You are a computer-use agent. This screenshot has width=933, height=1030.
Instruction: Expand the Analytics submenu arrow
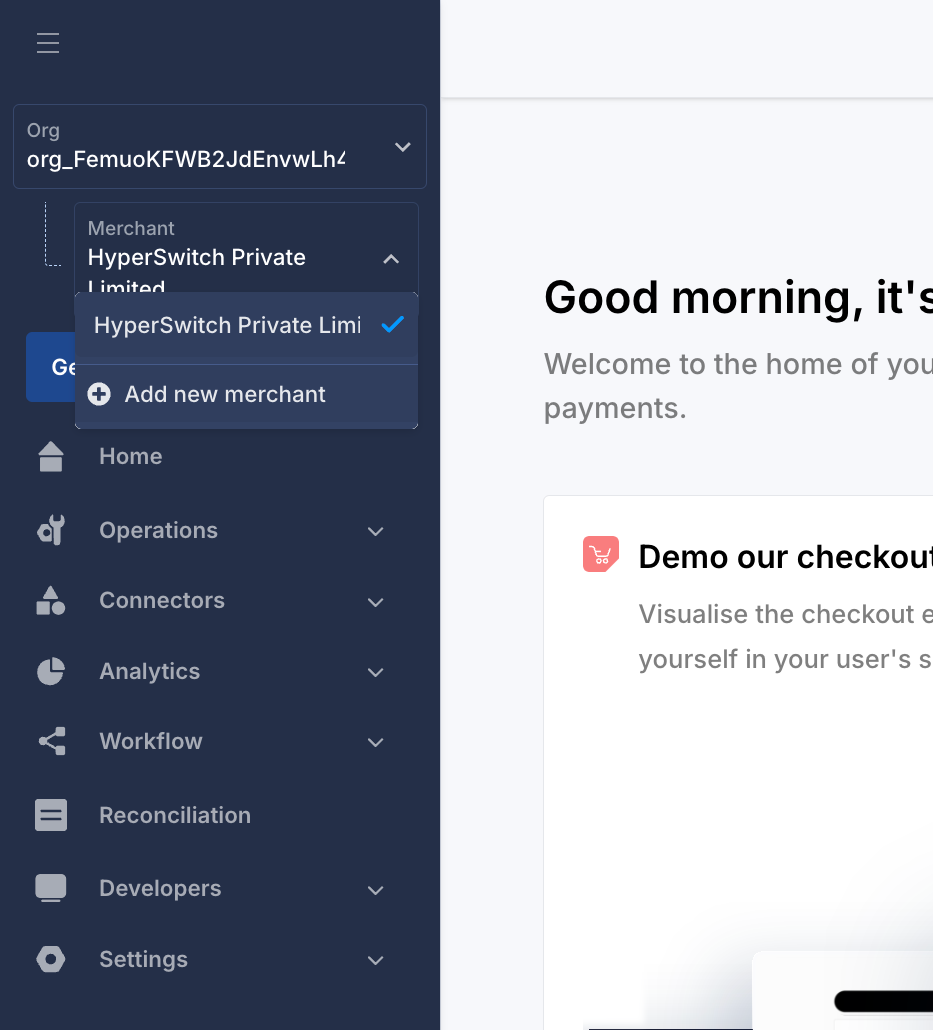[x=376, y=672]
